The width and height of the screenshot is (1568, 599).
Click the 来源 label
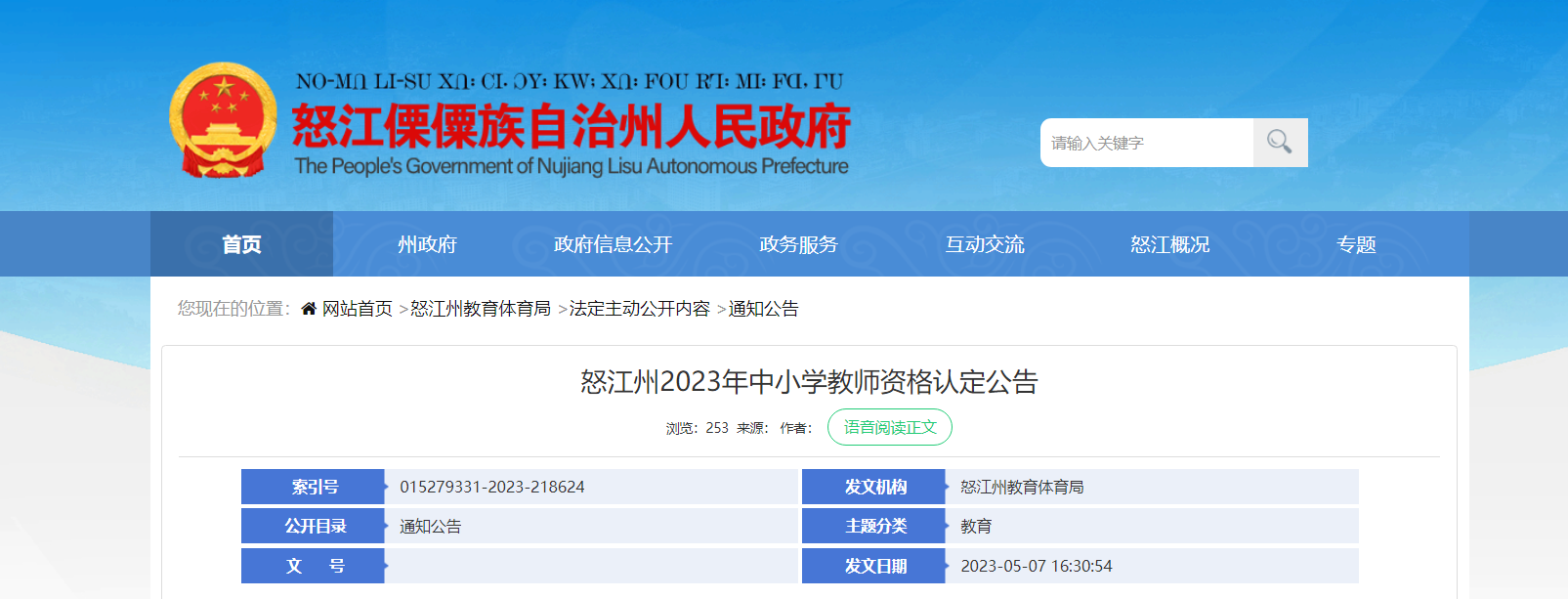(x=752, y=428)
